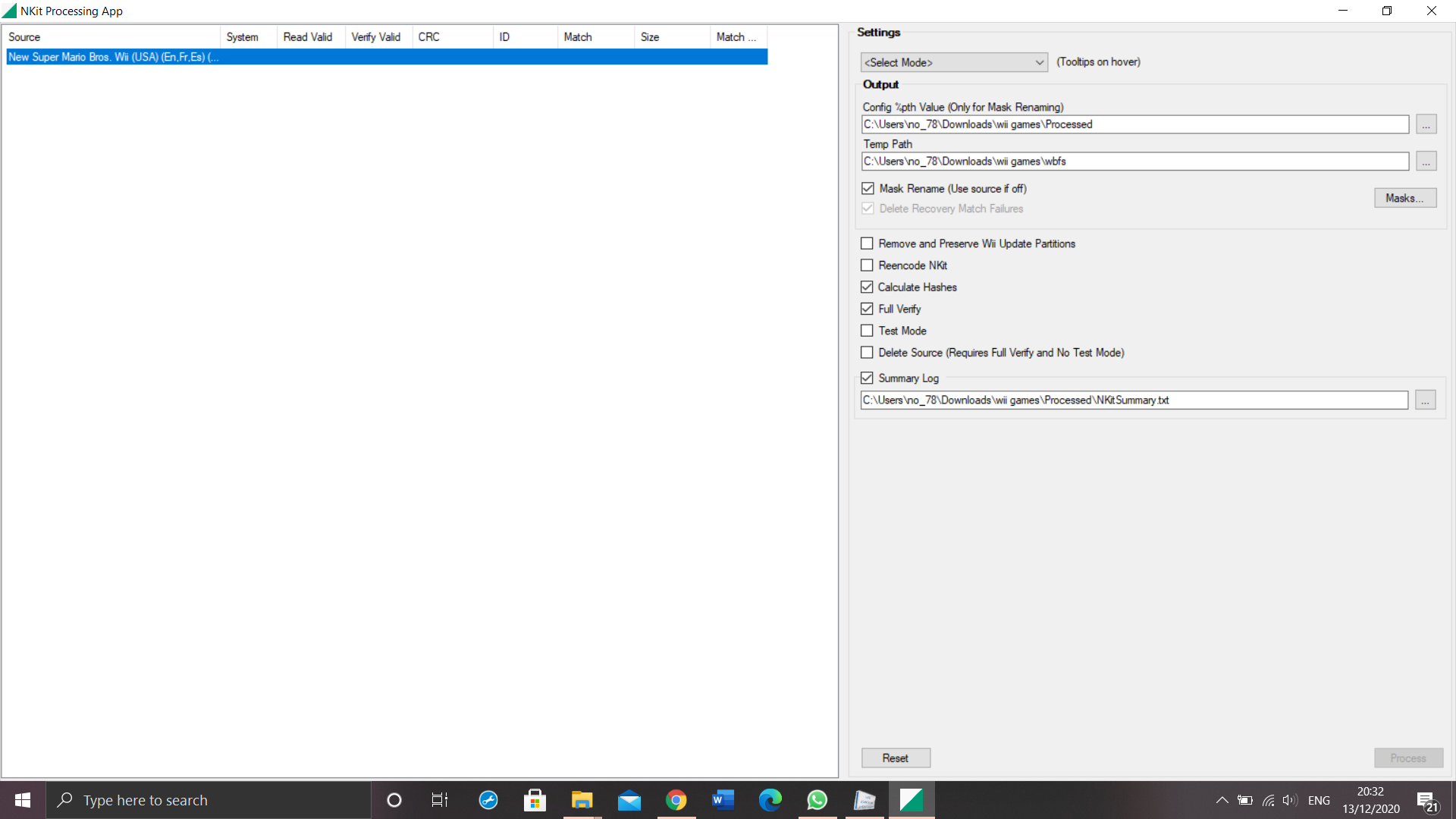Screen dimensions: 1456x819
Task: Sort by System column header
Action: click(x=249, y=37)
